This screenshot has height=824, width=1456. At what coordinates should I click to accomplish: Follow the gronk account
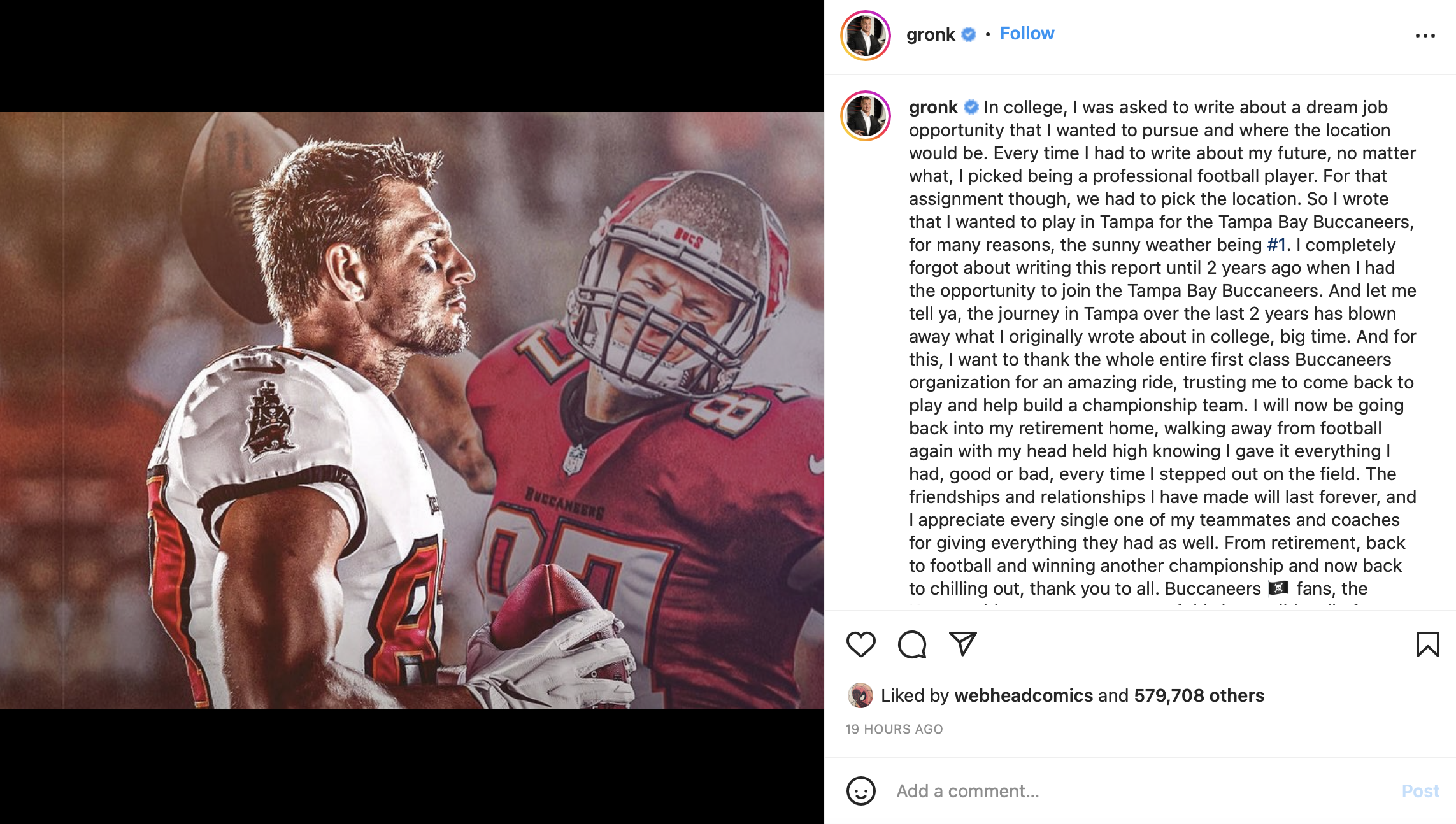coord(1027,34)
